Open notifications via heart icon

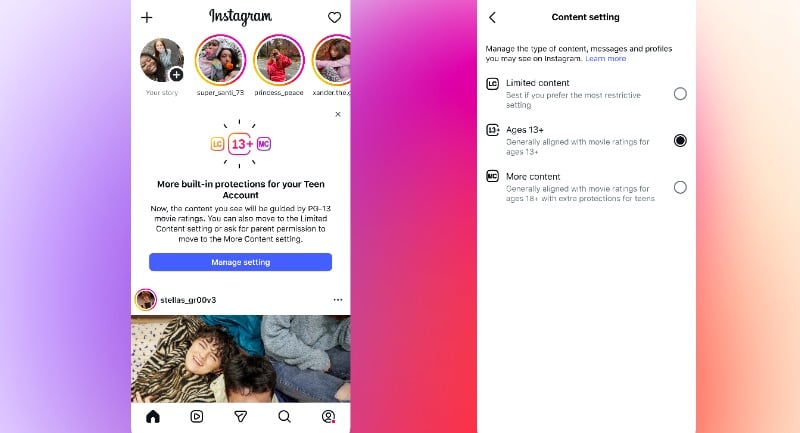pos(334,17)
